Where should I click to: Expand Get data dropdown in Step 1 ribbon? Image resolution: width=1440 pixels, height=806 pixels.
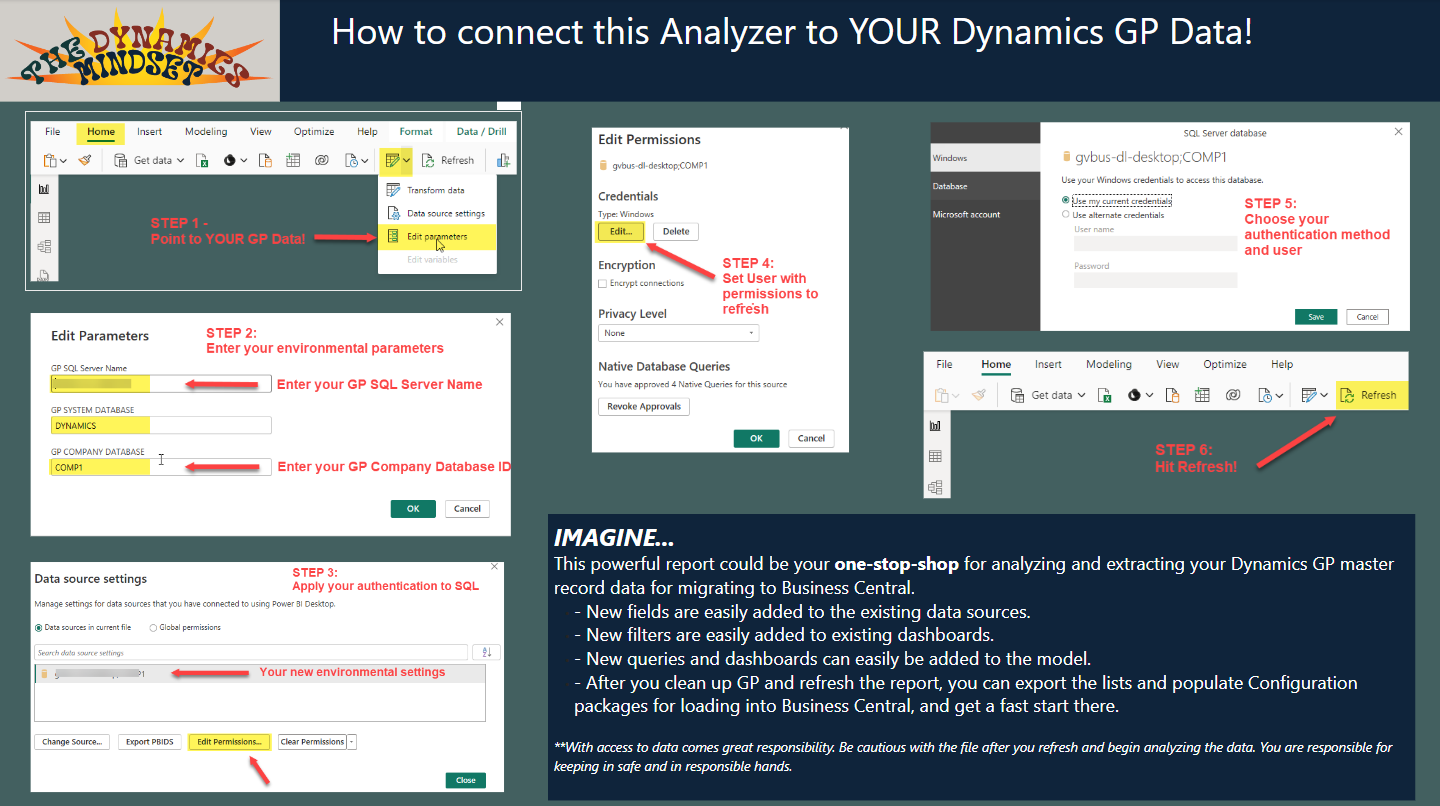tap(180, 160)
